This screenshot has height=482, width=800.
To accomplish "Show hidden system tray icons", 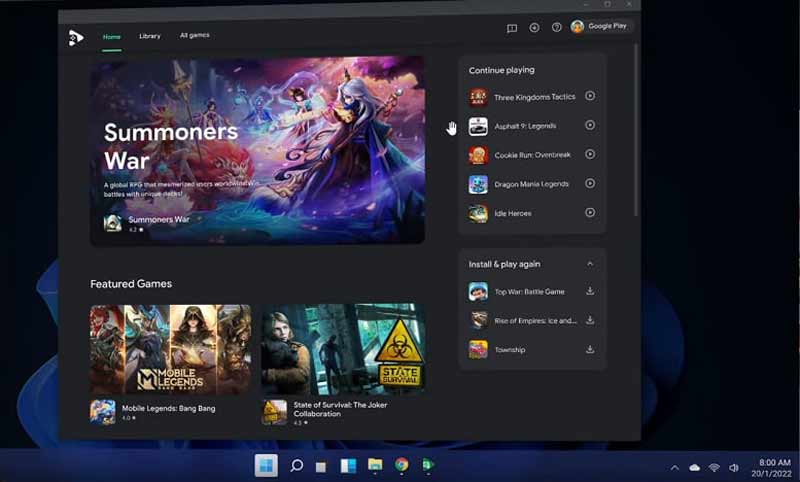I will [674, 467].
